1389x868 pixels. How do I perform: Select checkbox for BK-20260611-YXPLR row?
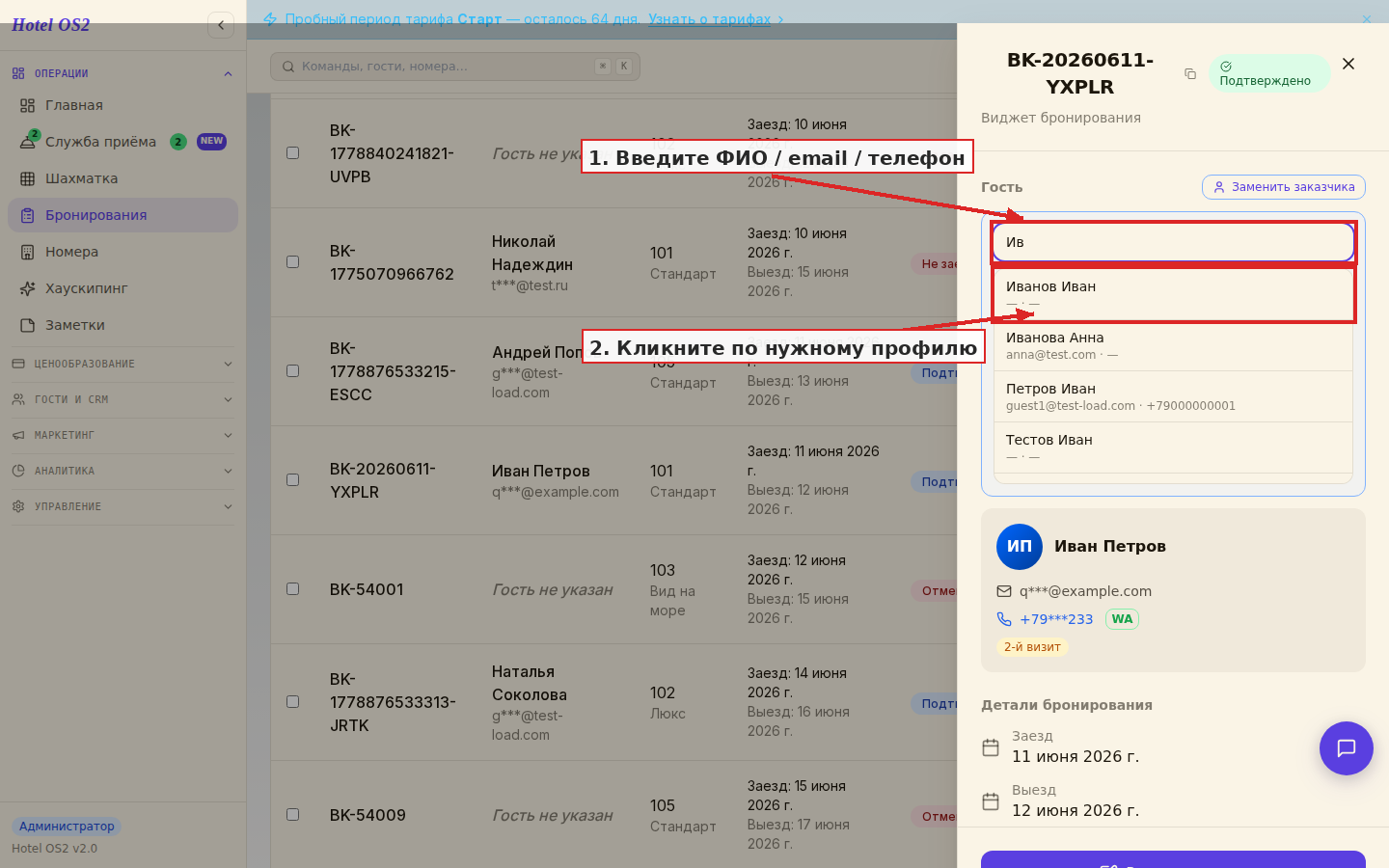pos(293,480)
